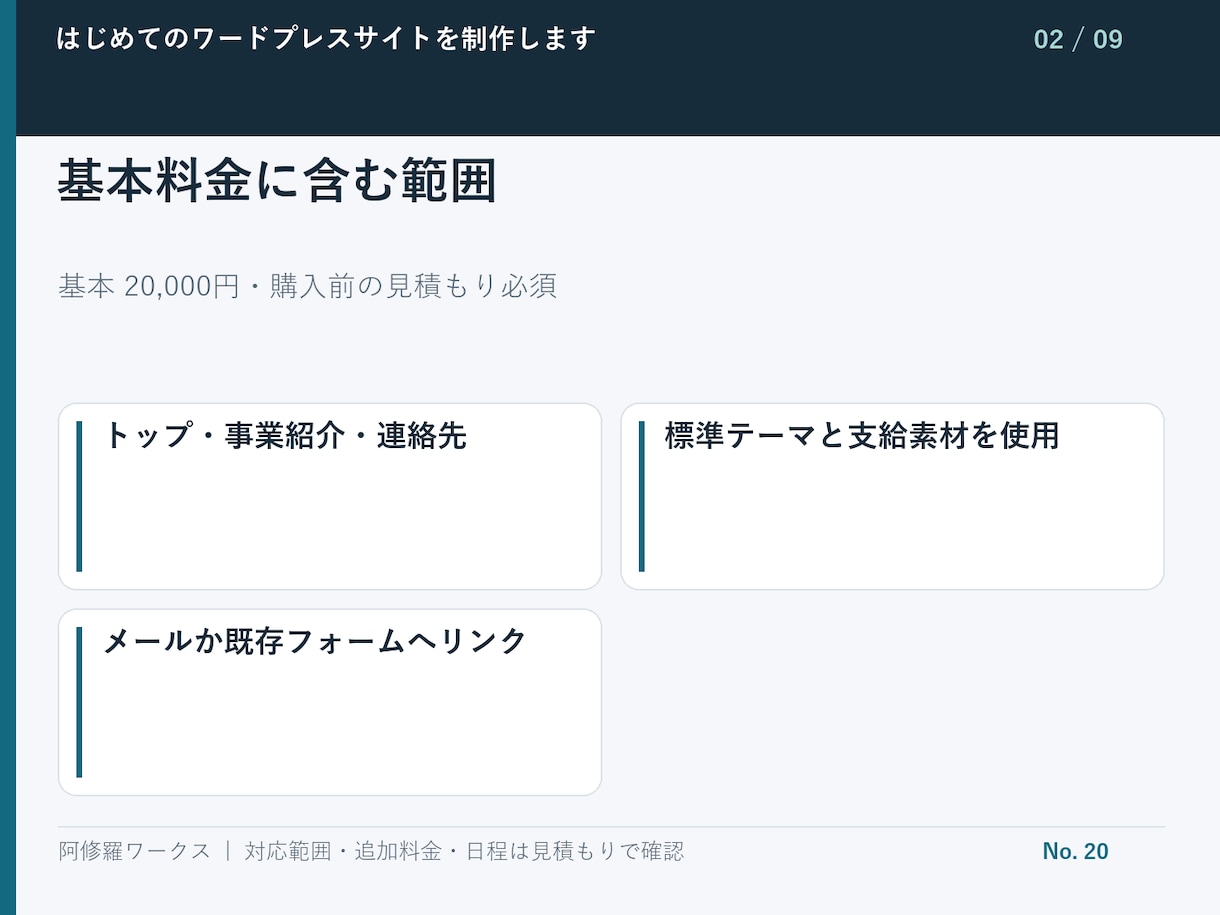This screenshot has height=915, width=1220.
Task: Click the heading 基本料金に含む範囲
Action: click(277, 182)
